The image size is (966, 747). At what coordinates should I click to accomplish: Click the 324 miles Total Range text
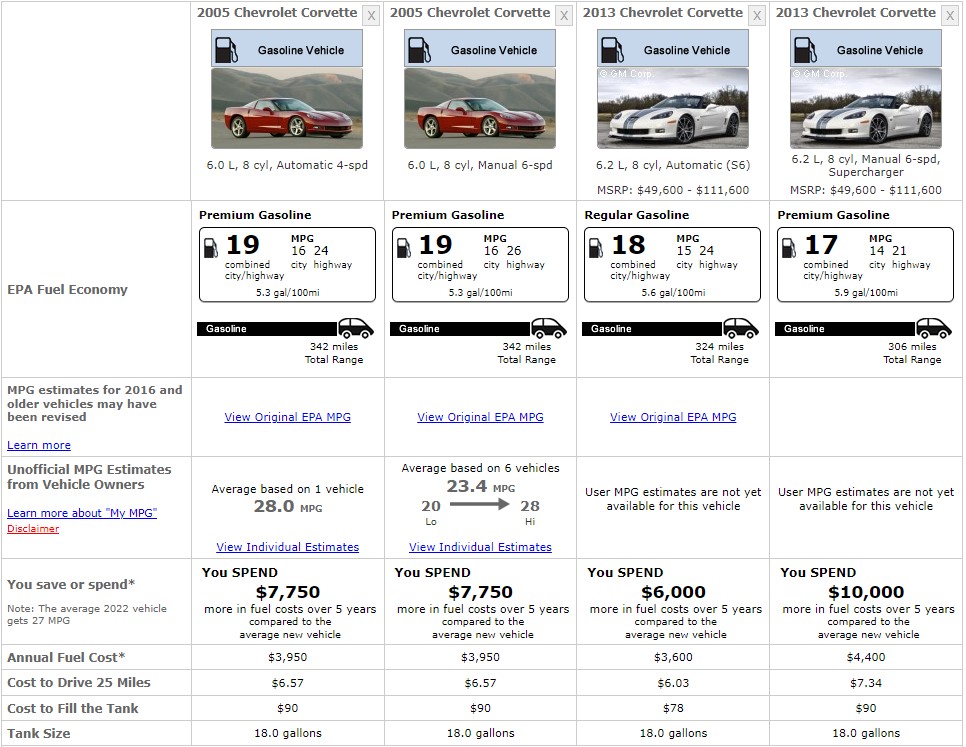(x=719, y=353)
